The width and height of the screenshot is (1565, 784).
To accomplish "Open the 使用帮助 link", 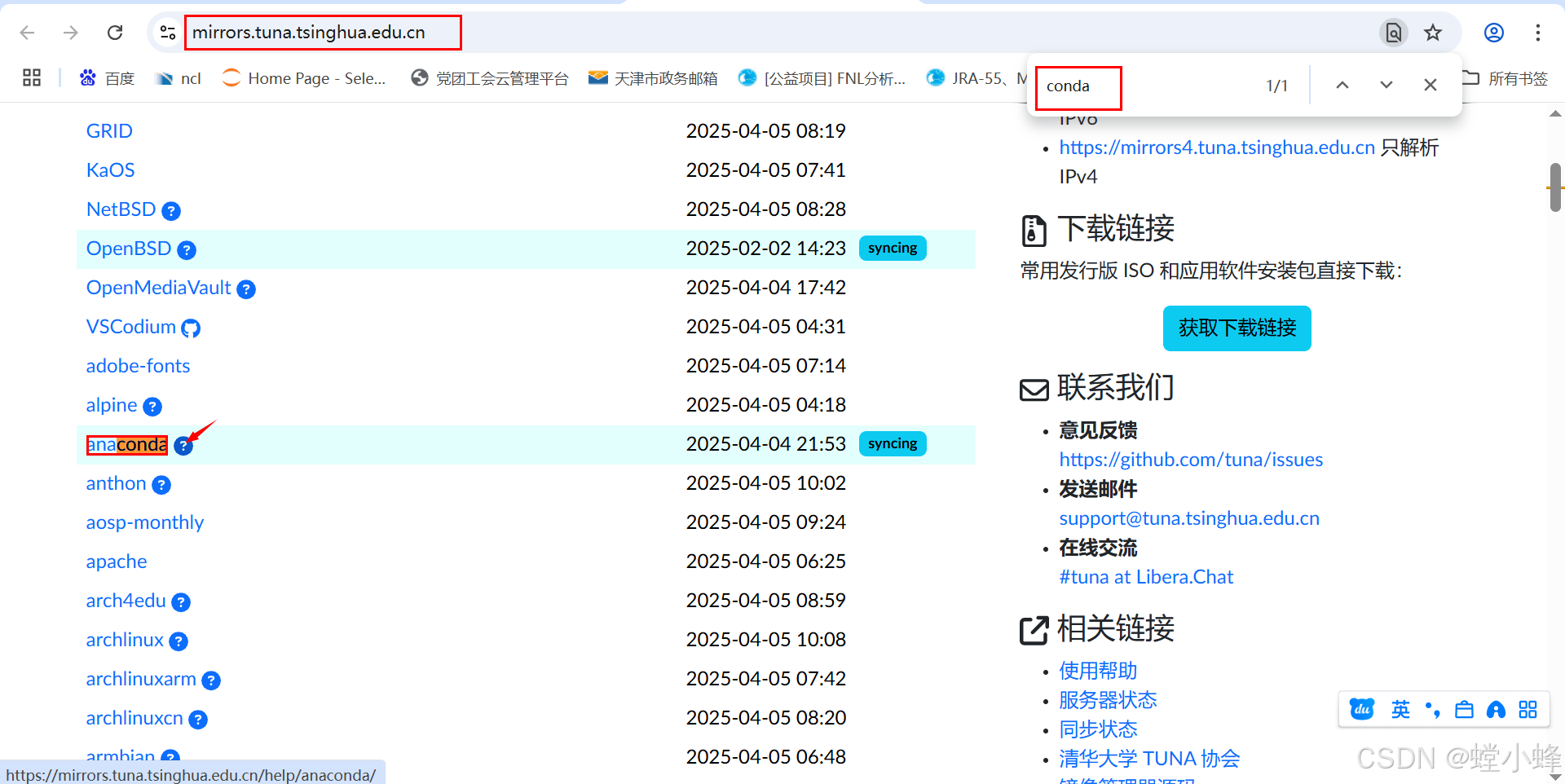I will 1098,671.
